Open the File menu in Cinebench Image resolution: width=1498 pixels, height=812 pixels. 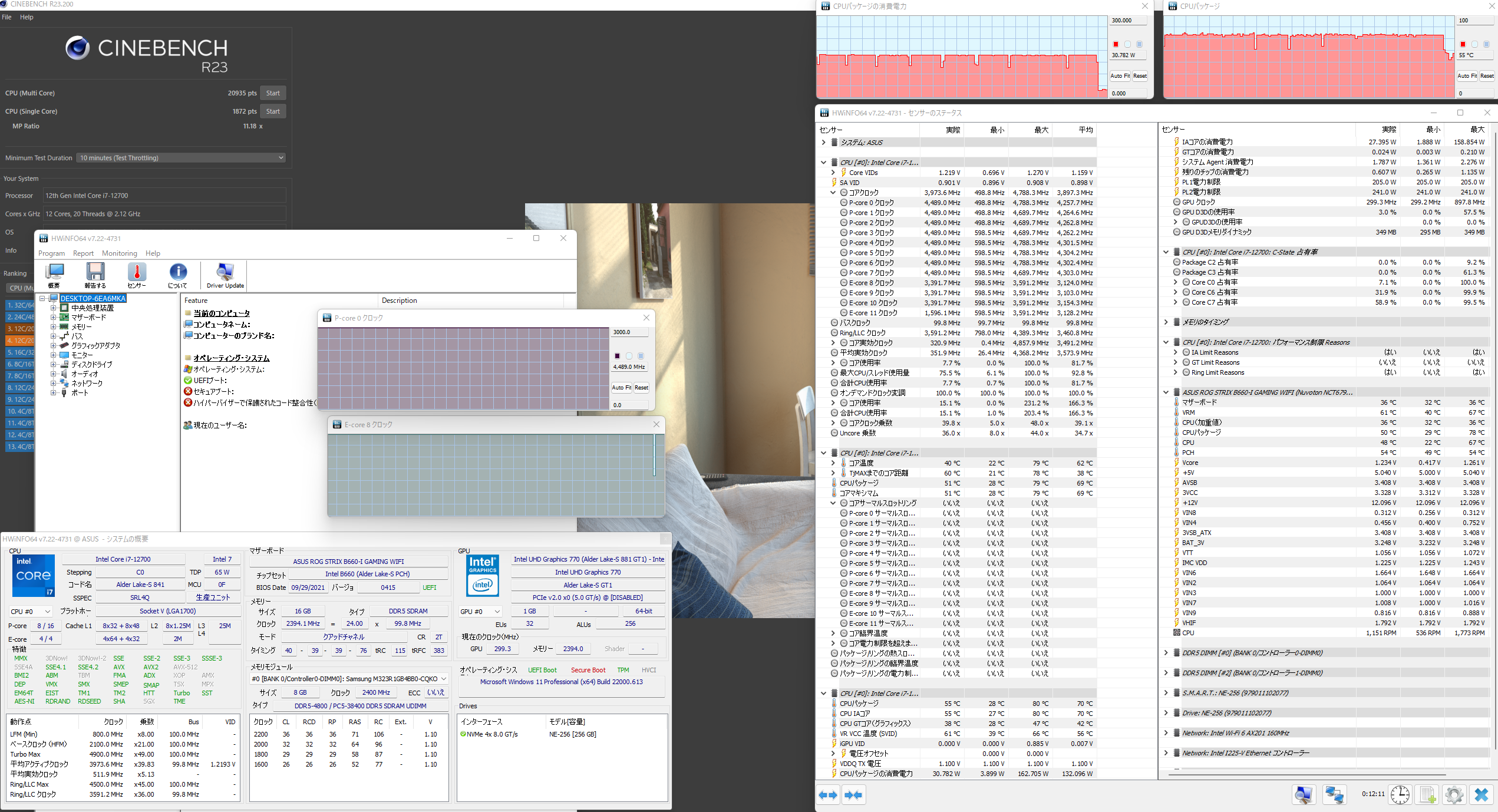click(7, 17)
